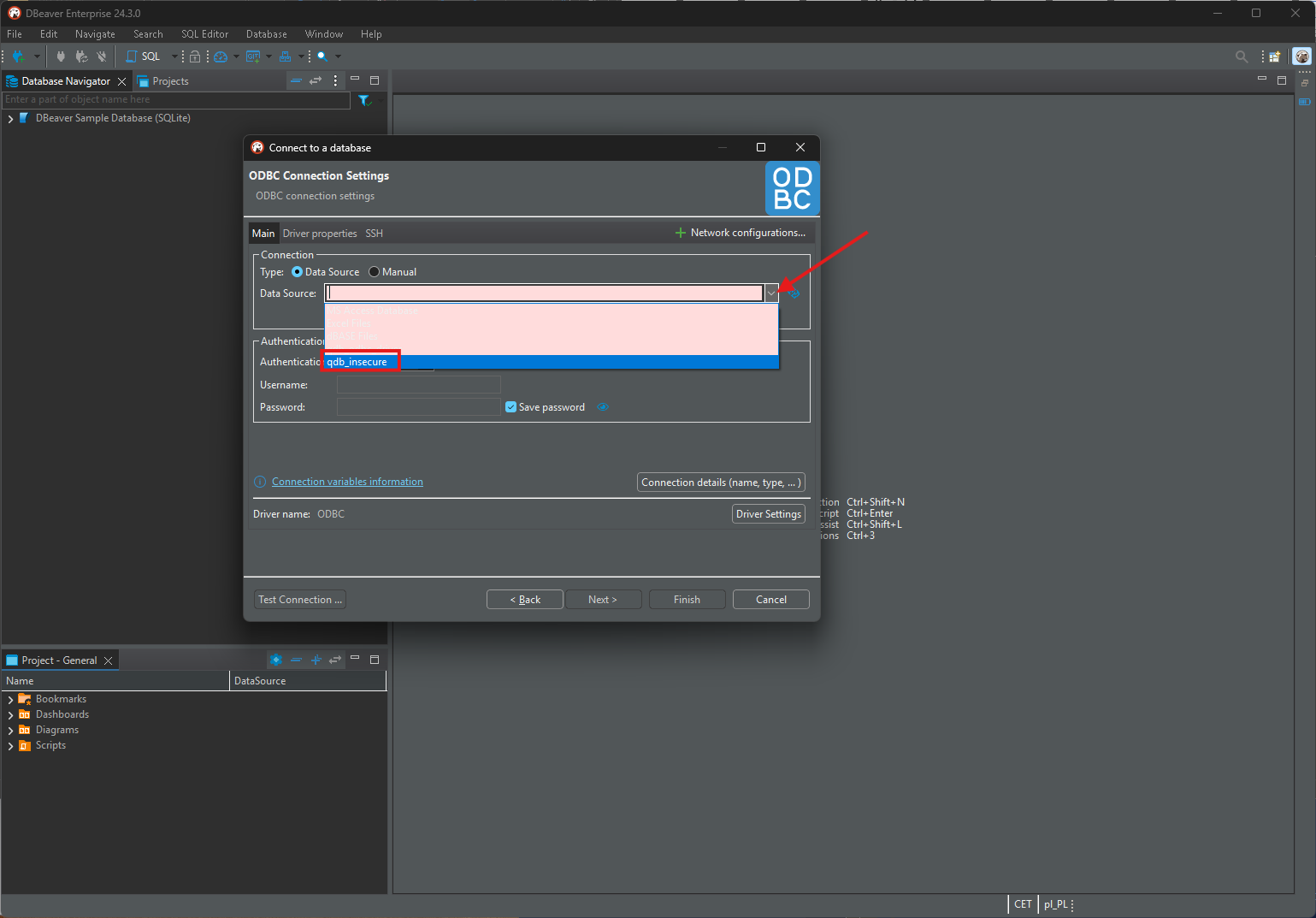
Task: Click the New Database Connection plug icon
Action: coord(18,56)
